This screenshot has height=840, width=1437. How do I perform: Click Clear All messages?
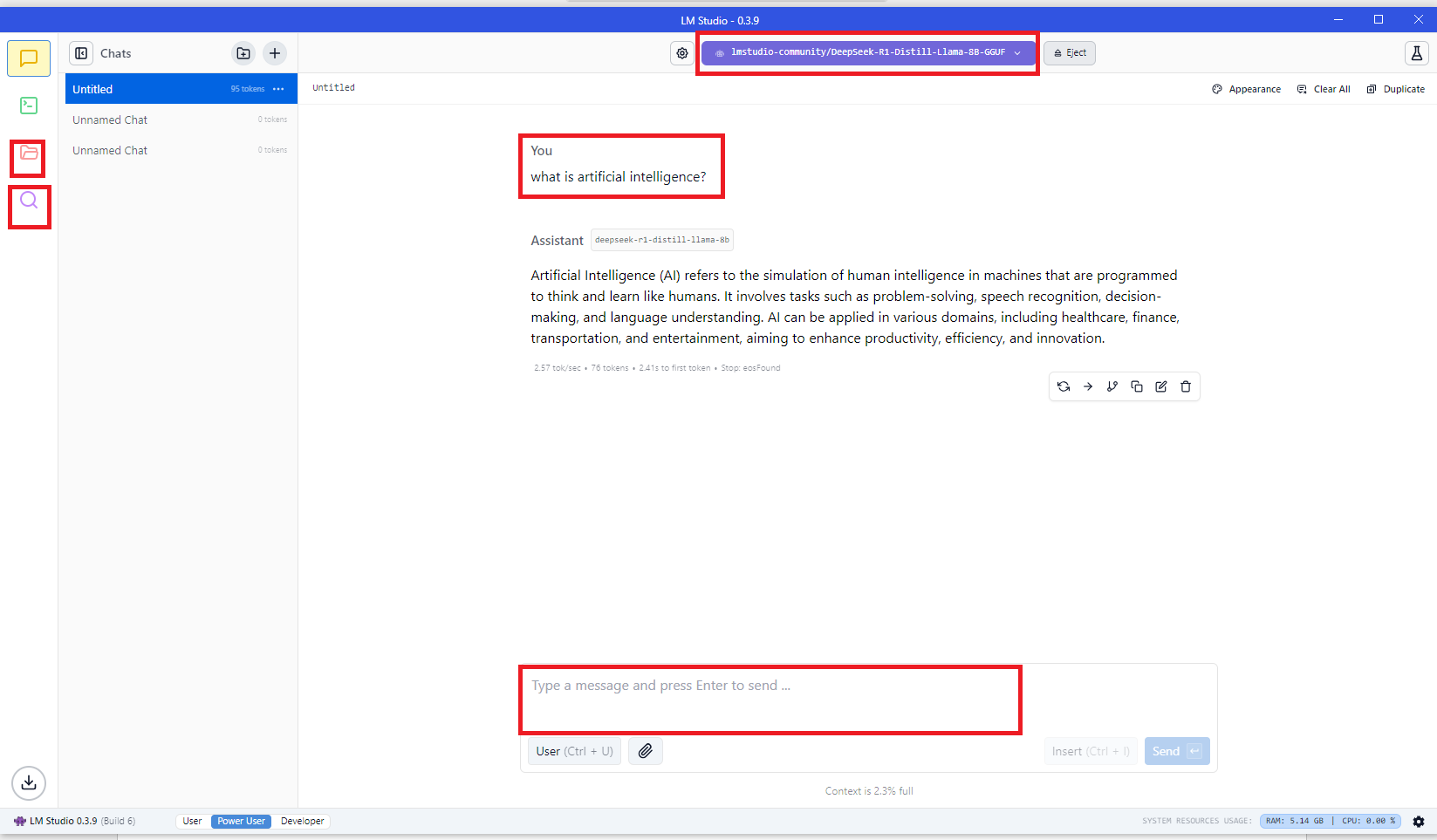pos(1324,89)
